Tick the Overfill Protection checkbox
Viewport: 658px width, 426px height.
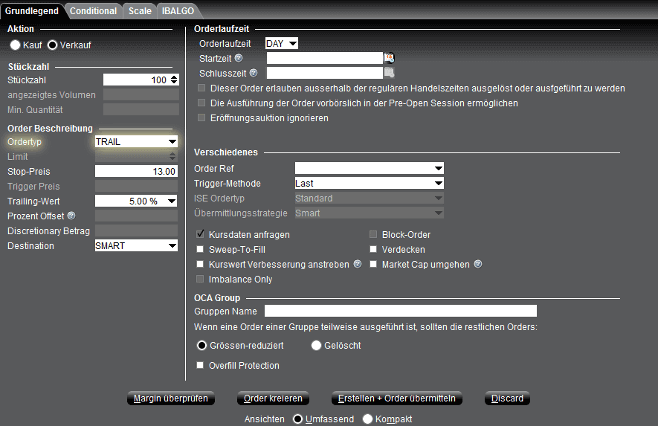200,365
